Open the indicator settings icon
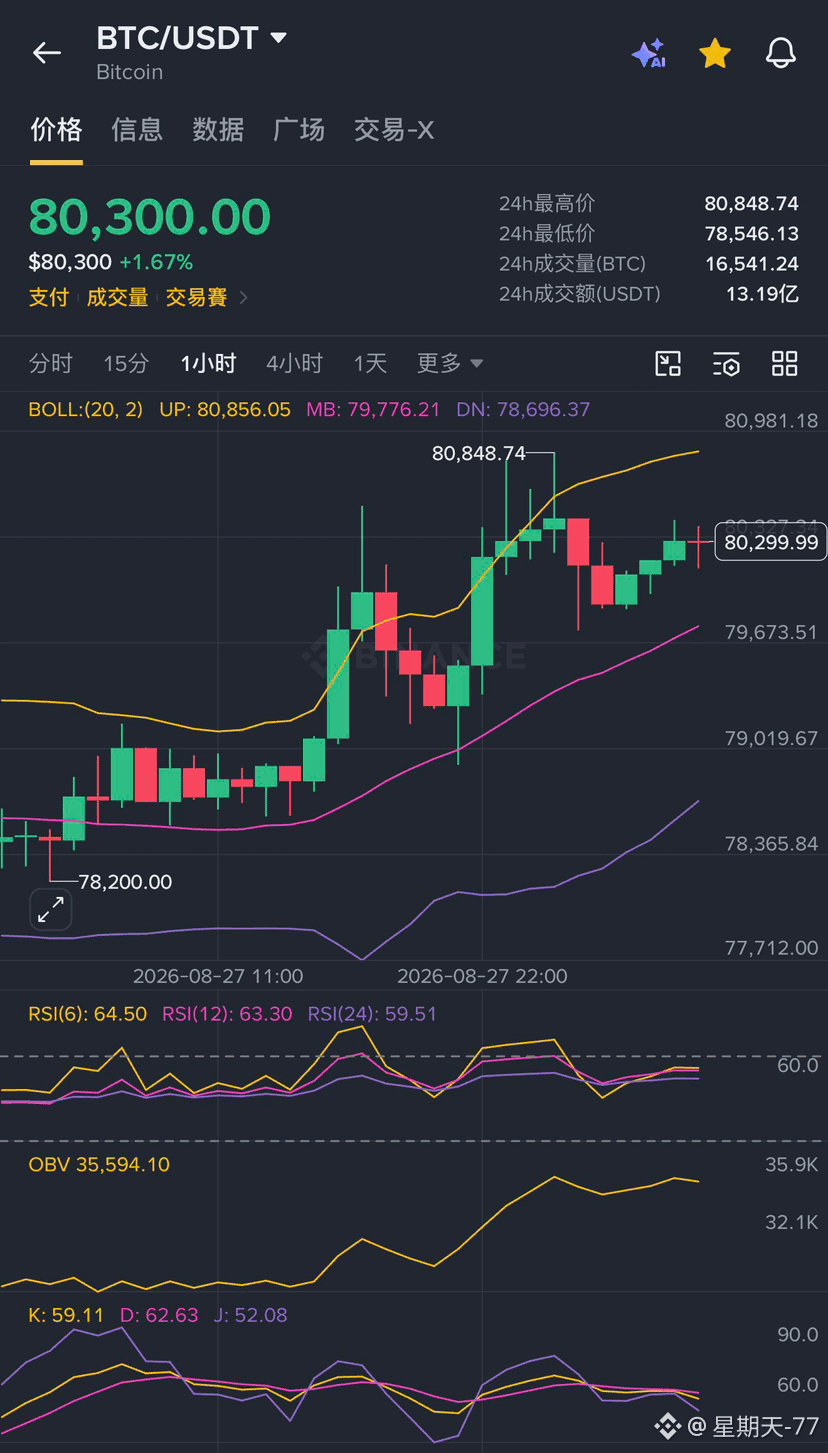 [726, 363]
